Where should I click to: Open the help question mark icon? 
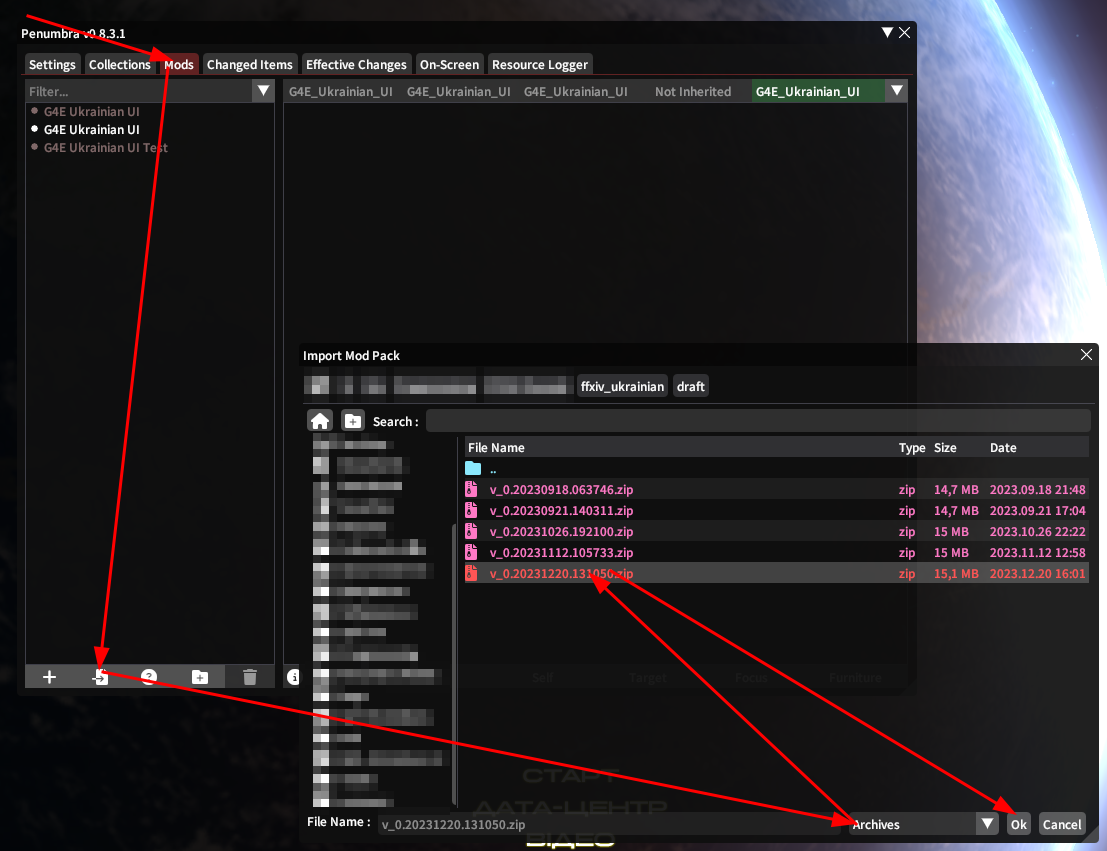point(149,677)
